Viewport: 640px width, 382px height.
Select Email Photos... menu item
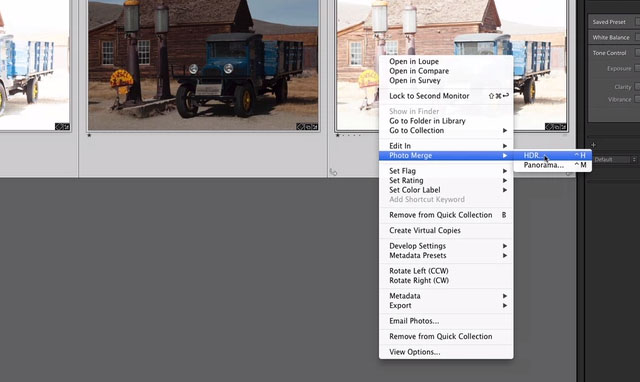[x=446, y=321]
